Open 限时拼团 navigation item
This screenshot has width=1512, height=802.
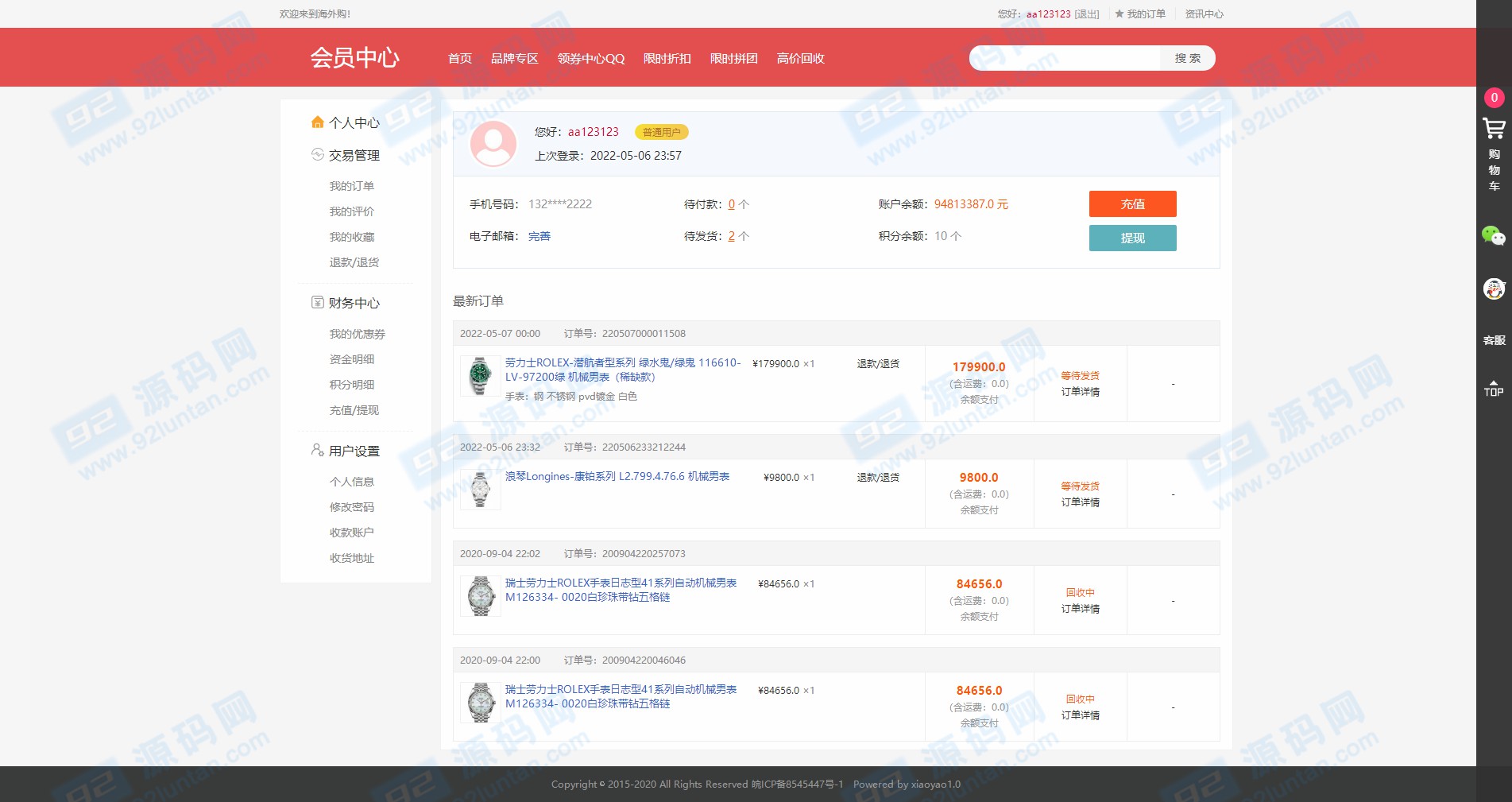coord(734,58)
